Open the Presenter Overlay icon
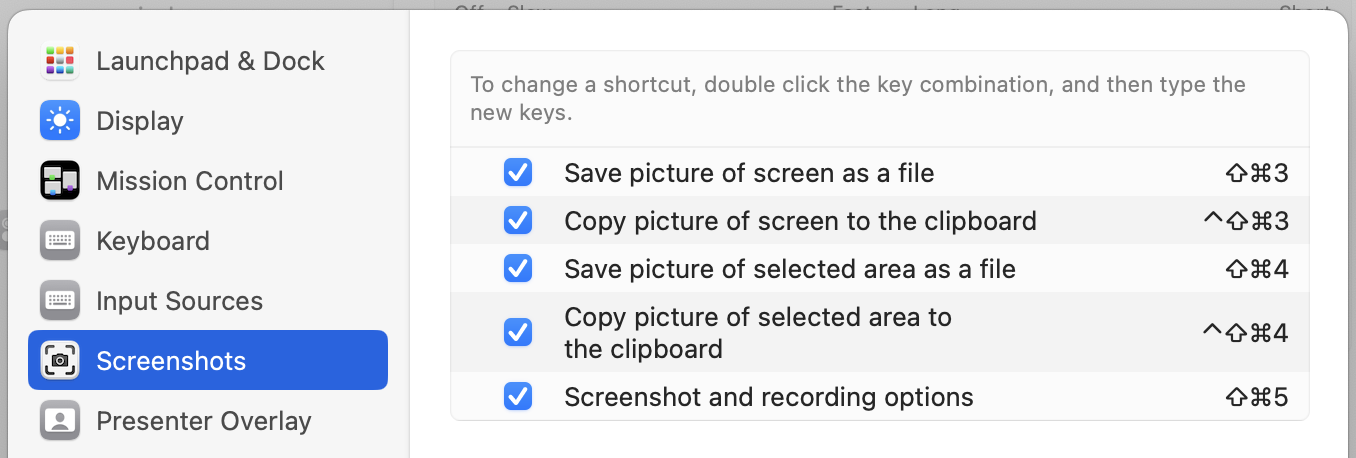This screenshot has height=458, width=1356. click(x=60, y=421)
